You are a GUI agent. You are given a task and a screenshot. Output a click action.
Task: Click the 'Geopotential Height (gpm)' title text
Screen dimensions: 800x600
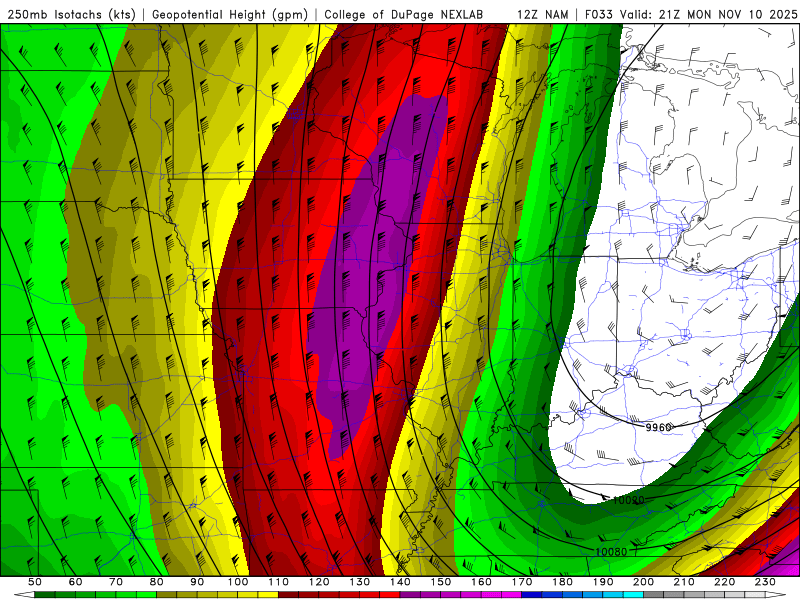tap(230, 15)
